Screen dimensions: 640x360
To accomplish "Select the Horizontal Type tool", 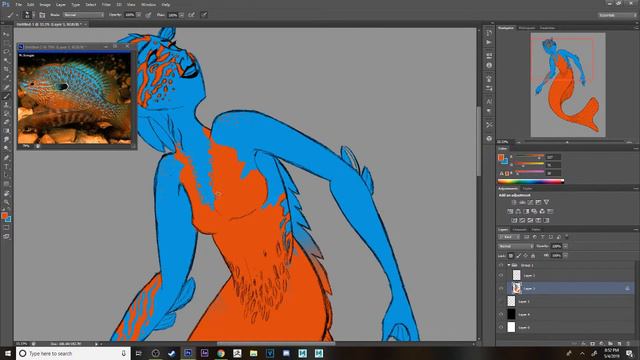I will pyautogui.click(x=6, y=167).
